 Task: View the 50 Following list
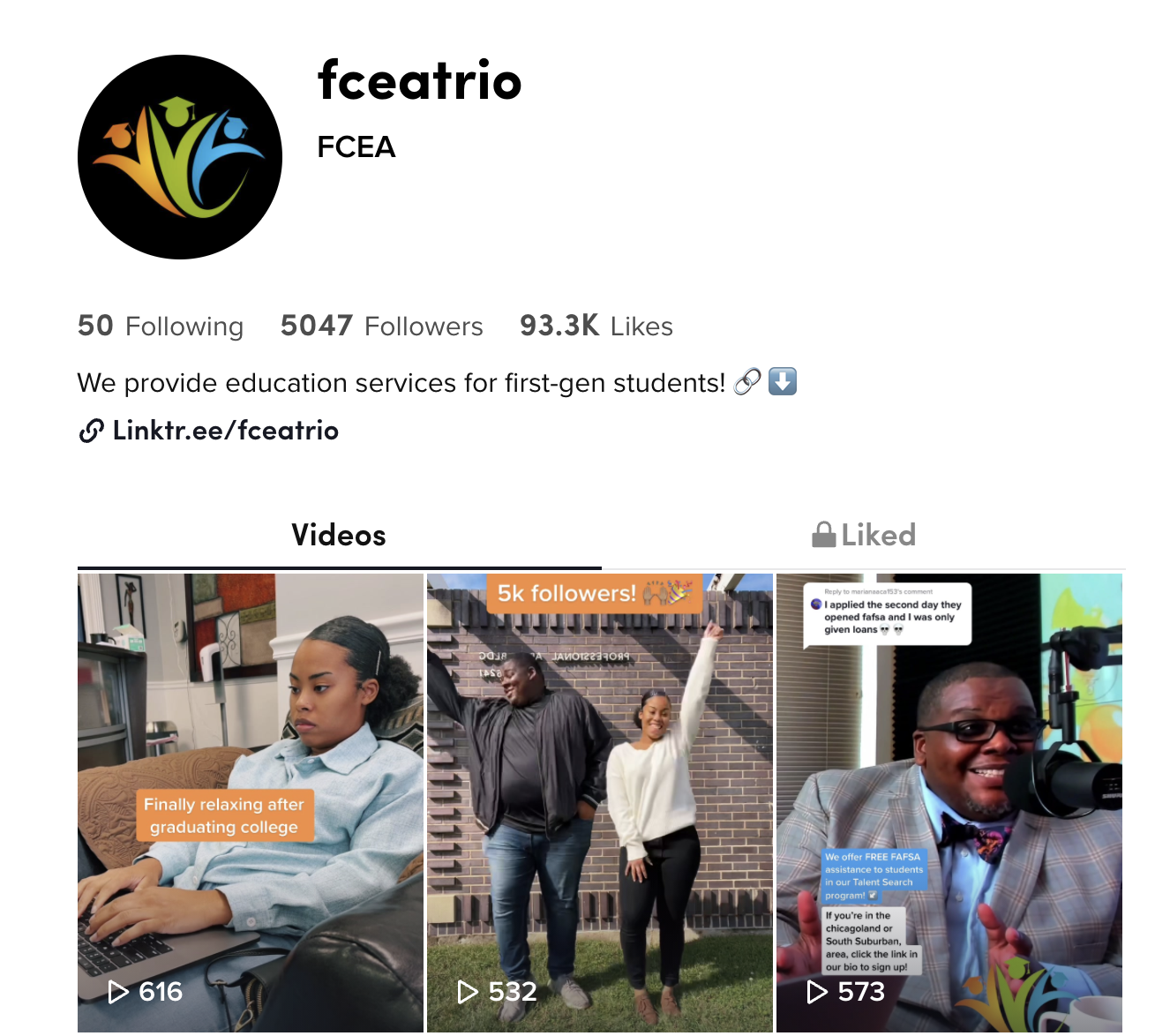(161, 326)
